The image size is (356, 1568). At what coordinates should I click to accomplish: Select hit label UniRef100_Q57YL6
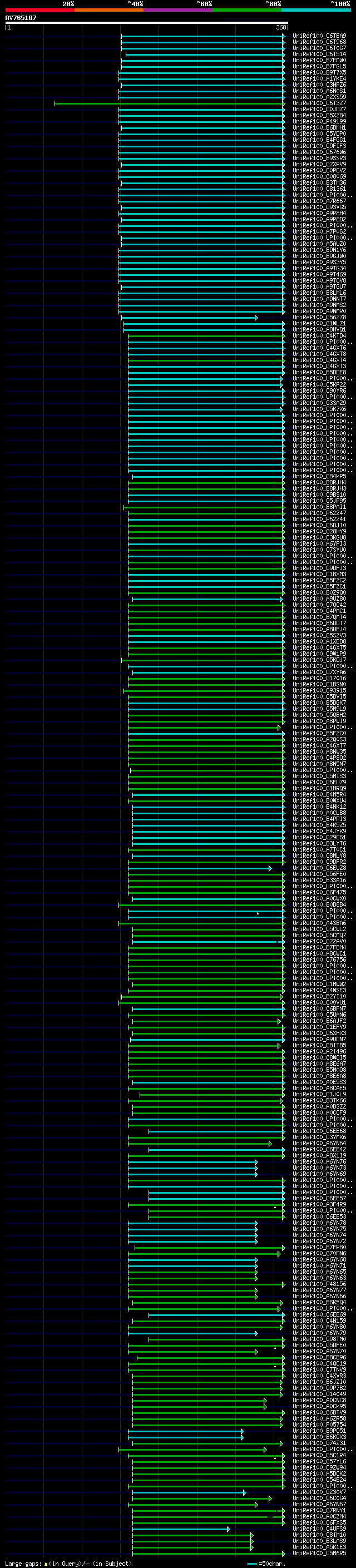pyautogui.click(x=319, y=1461)
